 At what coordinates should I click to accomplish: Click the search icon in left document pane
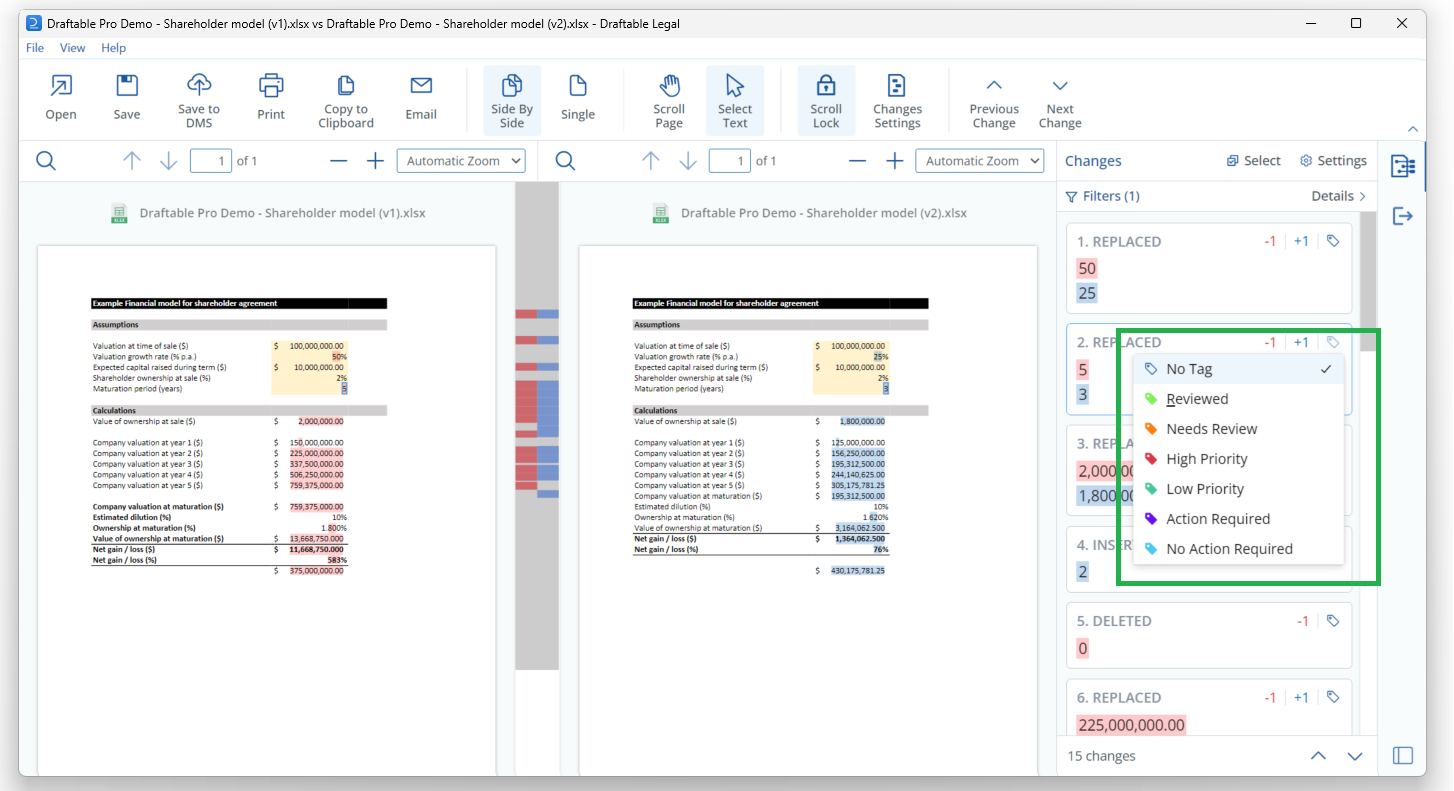(x=46, y=161)
